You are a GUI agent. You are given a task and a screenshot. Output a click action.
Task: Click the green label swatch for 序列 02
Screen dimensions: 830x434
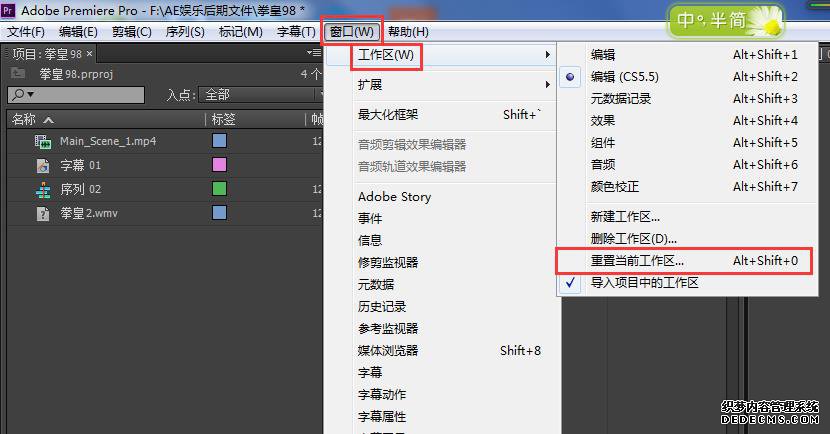pos(219,188)
